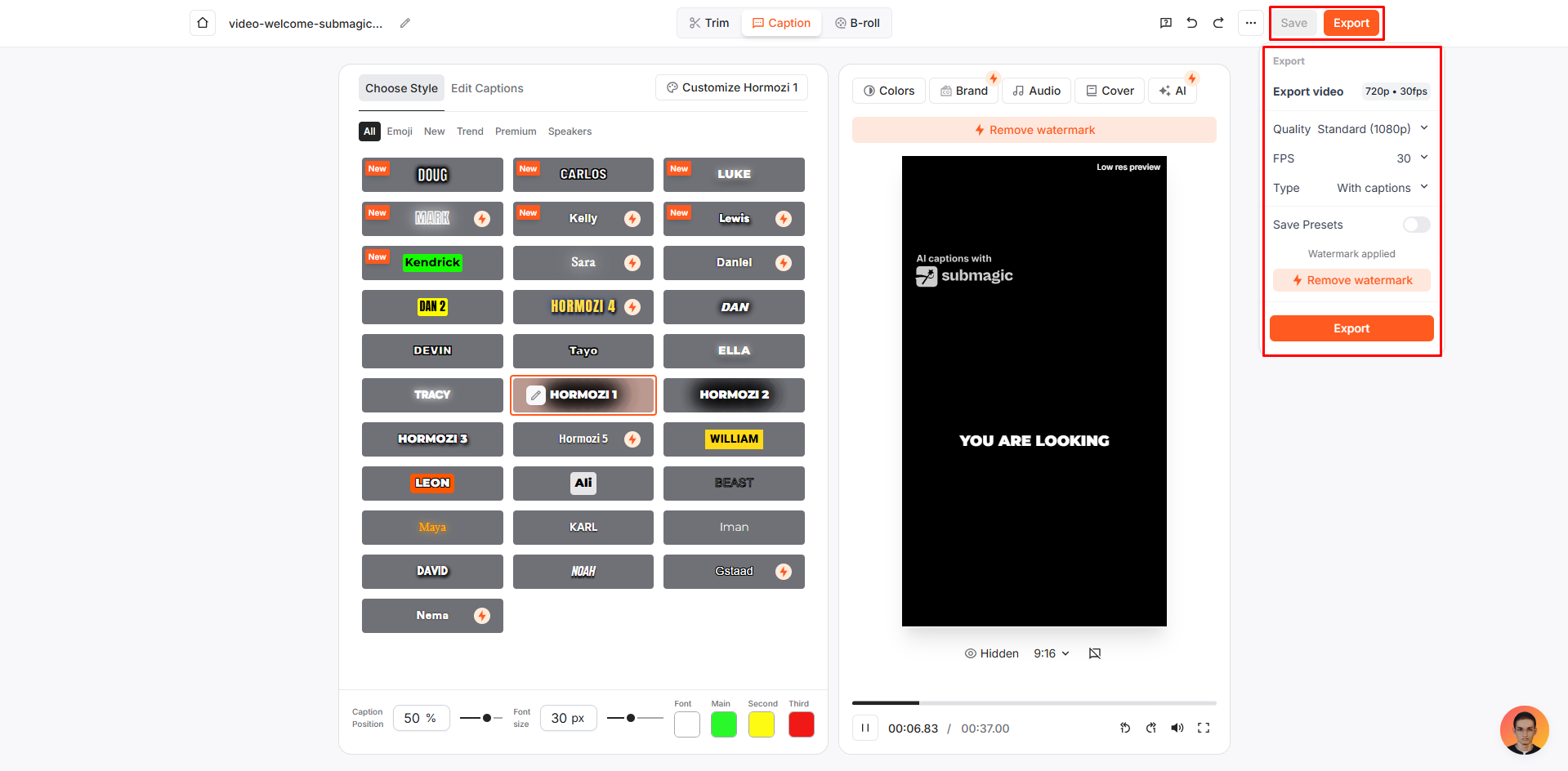Open the three-dot more options menu

1251,23
